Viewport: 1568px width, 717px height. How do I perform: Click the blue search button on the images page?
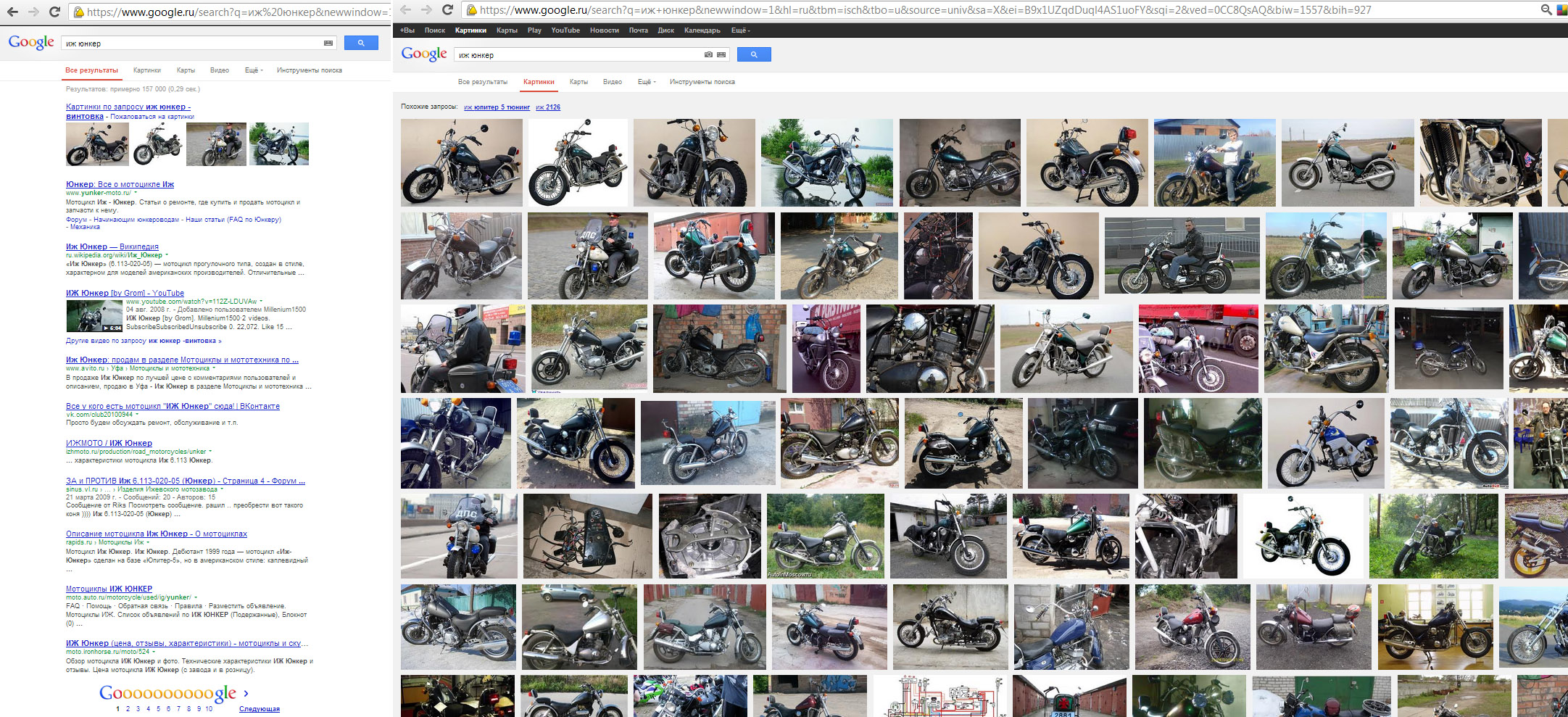pos(754,54)
